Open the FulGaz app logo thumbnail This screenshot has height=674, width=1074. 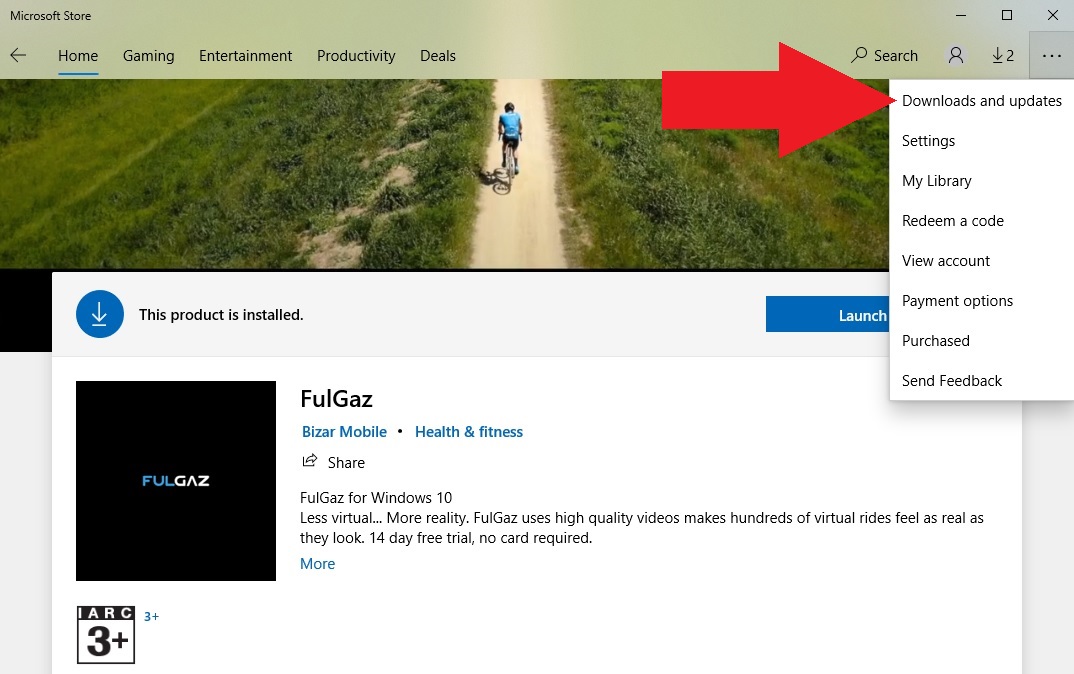(x=175, y=481)
